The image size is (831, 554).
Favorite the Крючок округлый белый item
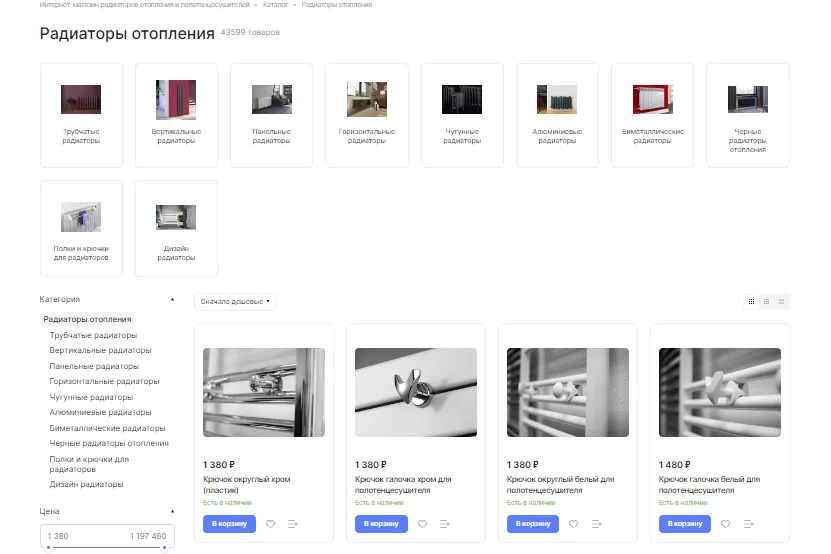coord(573,524)
